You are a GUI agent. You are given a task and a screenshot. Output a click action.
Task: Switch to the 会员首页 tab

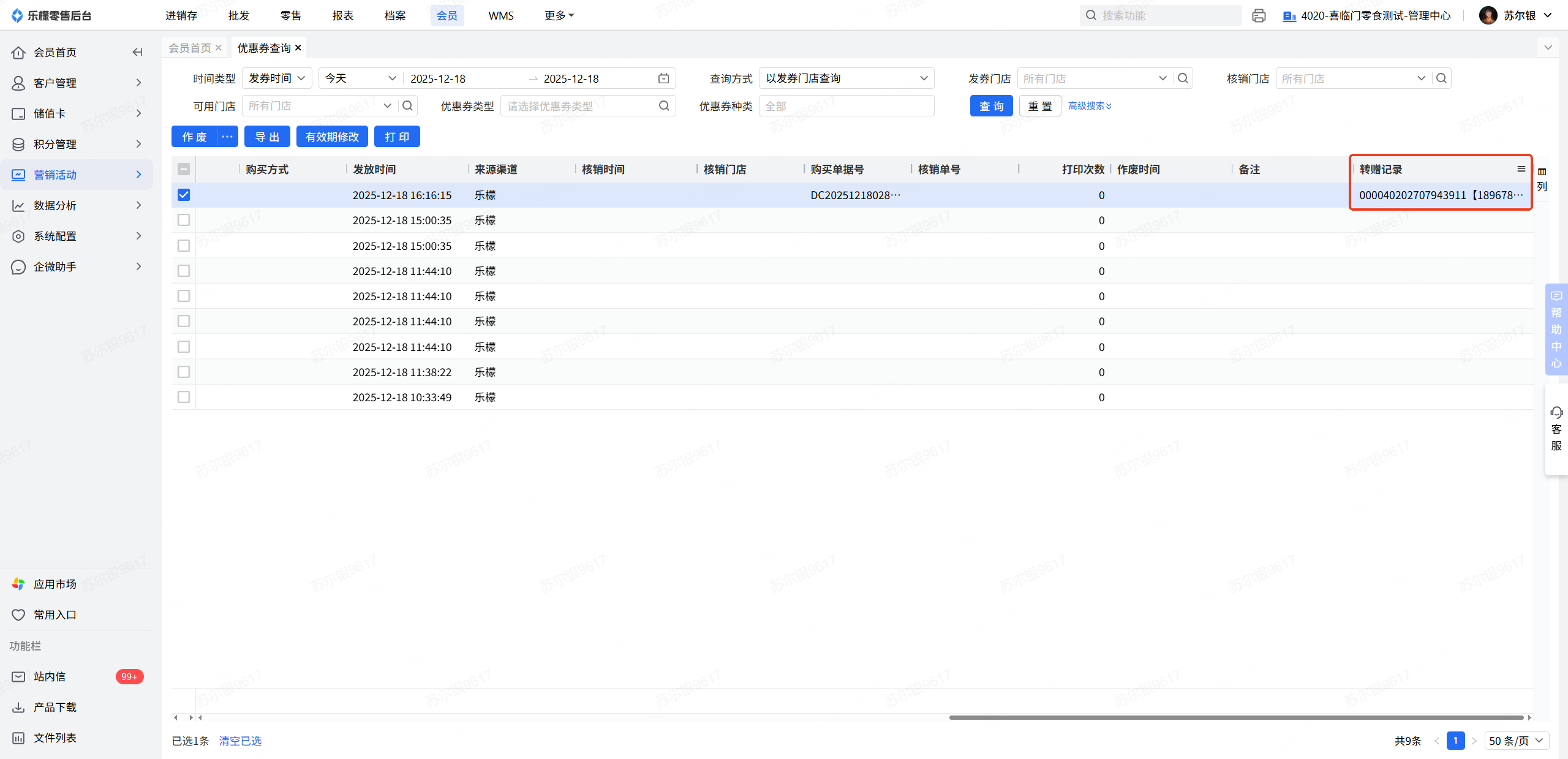(190, 48)
